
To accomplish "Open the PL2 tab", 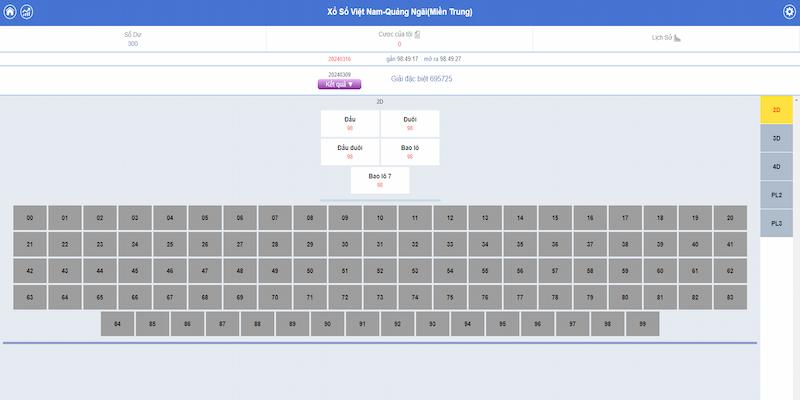I will [777, 194].
